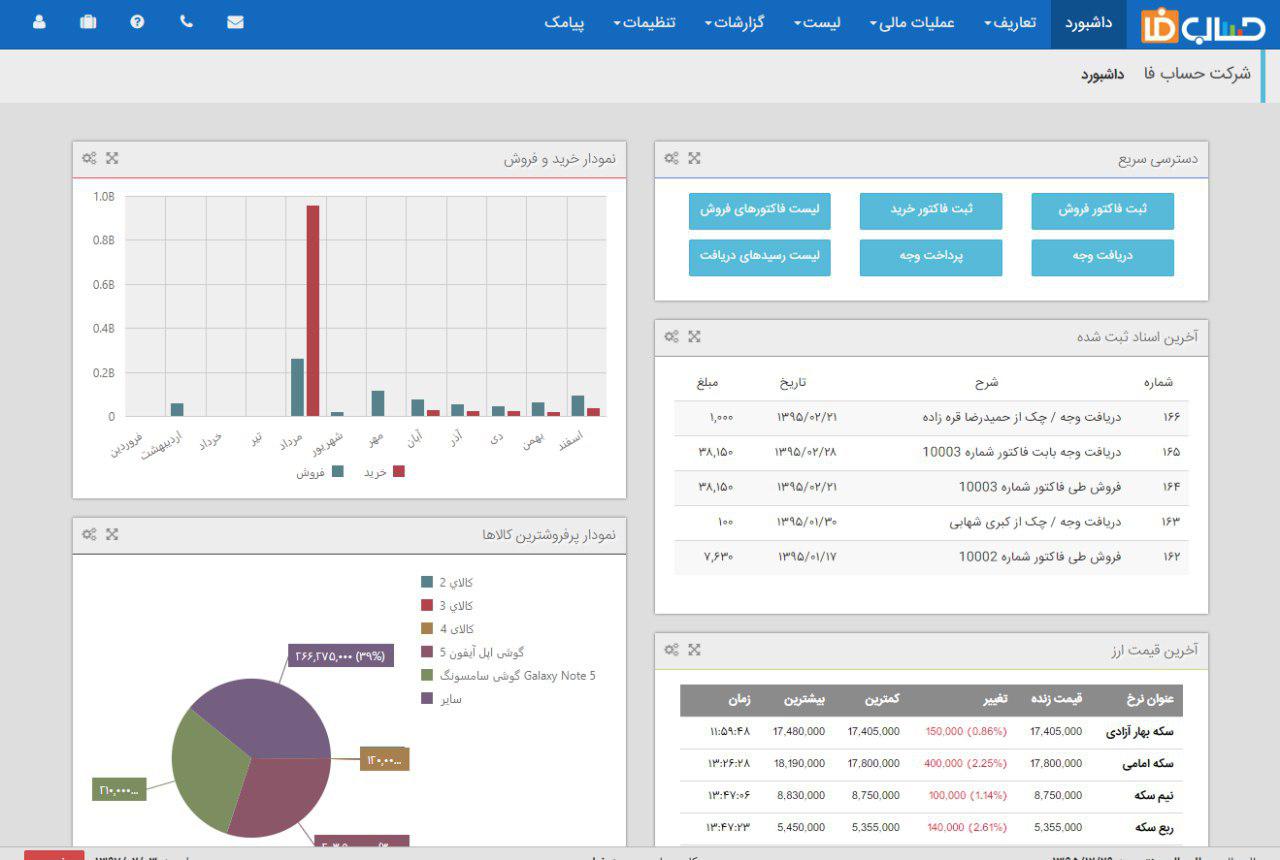
Task: Toggle the خرید series in chart legend
Action: [385, 472]
